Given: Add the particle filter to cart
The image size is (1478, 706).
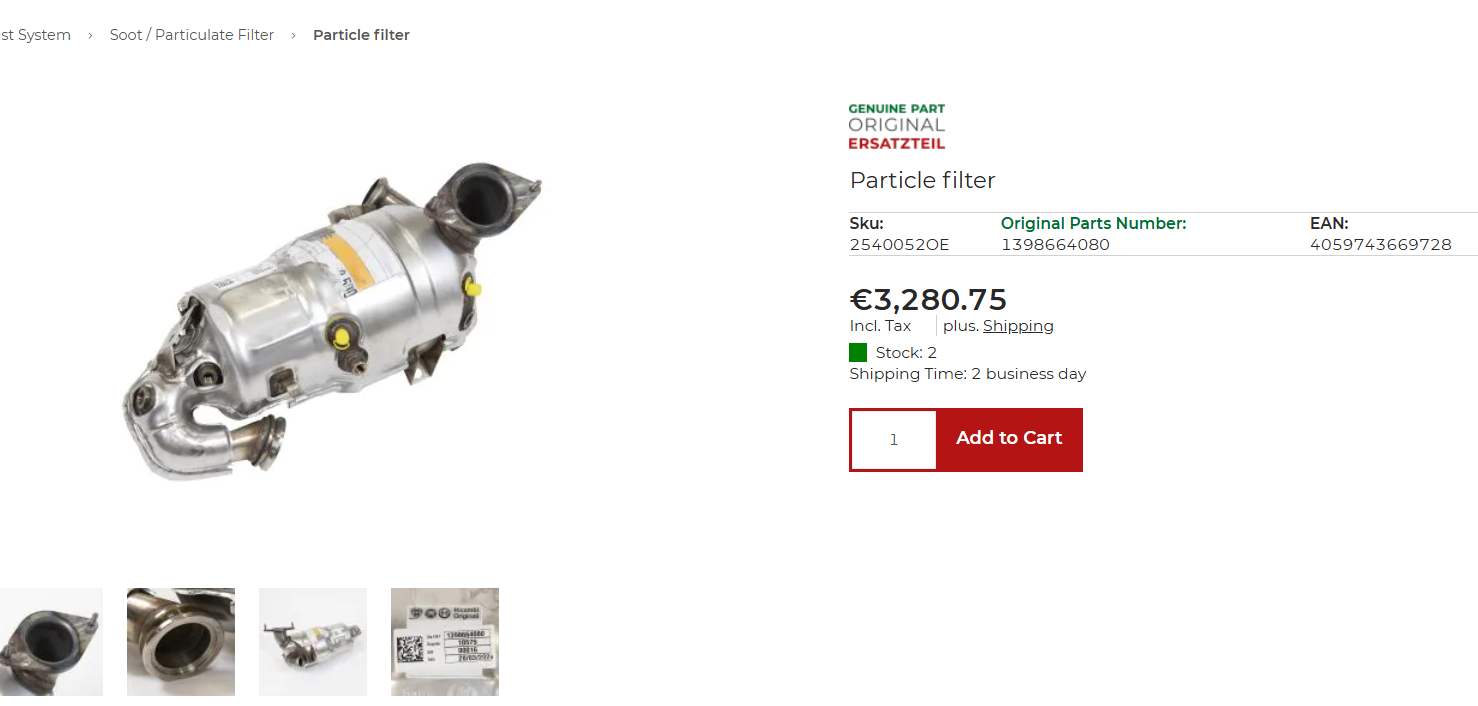Looking at the screenshot, I should (x=1009, y=440).
